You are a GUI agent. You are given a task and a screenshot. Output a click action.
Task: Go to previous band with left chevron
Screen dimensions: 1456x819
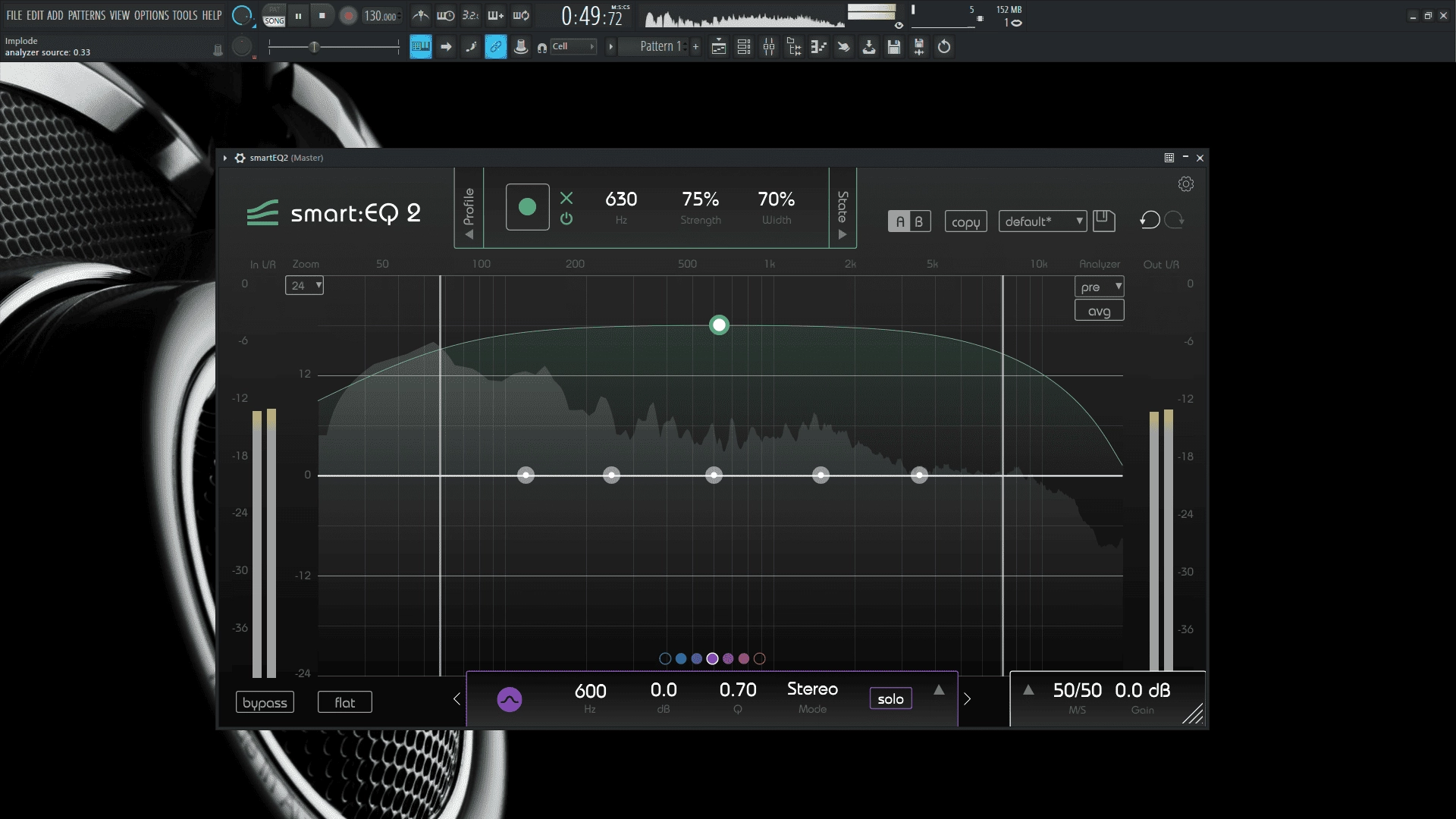point(457,699)
